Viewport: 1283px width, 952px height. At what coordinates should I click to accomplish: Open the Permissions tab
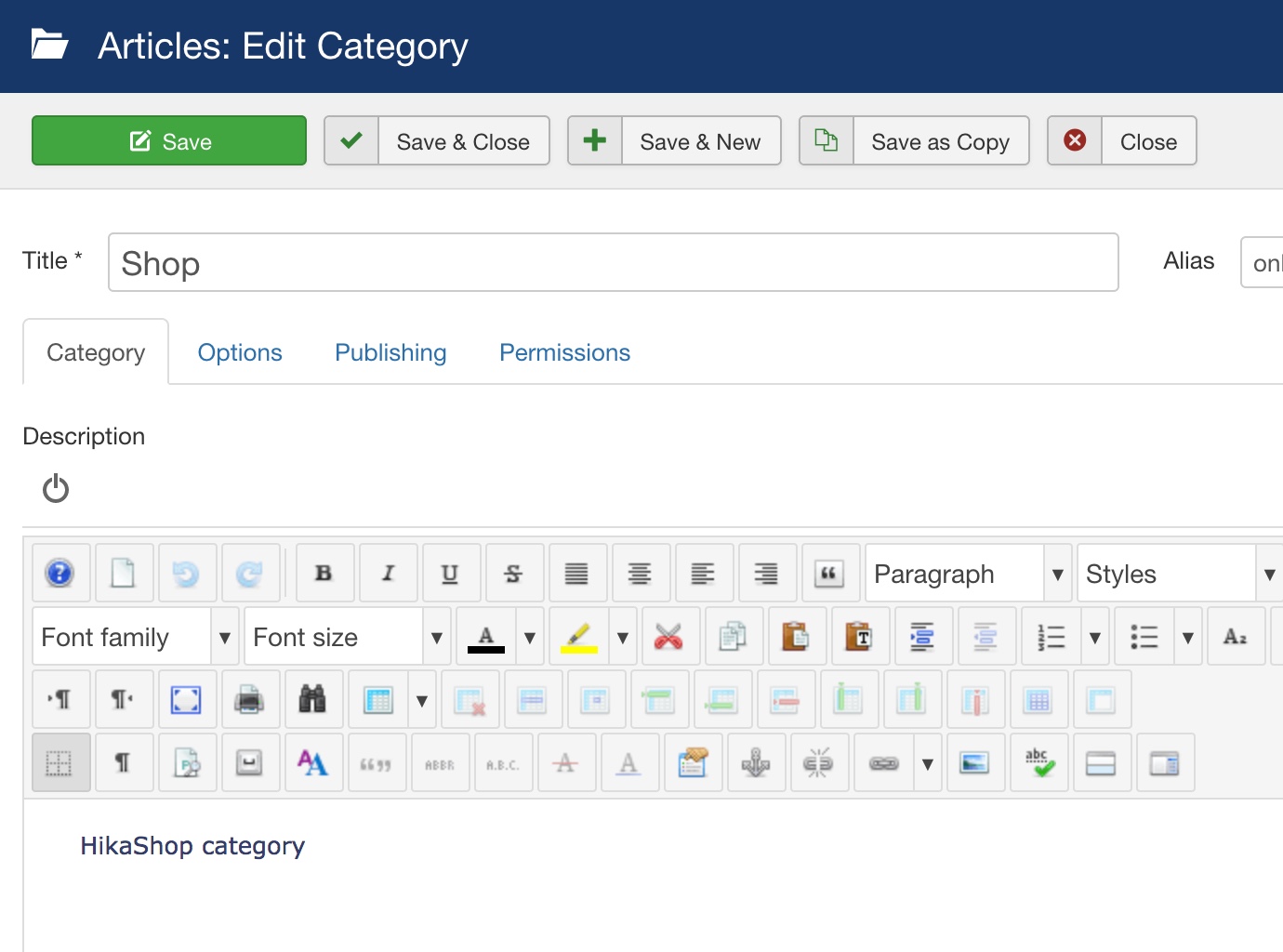coord(564,352)
